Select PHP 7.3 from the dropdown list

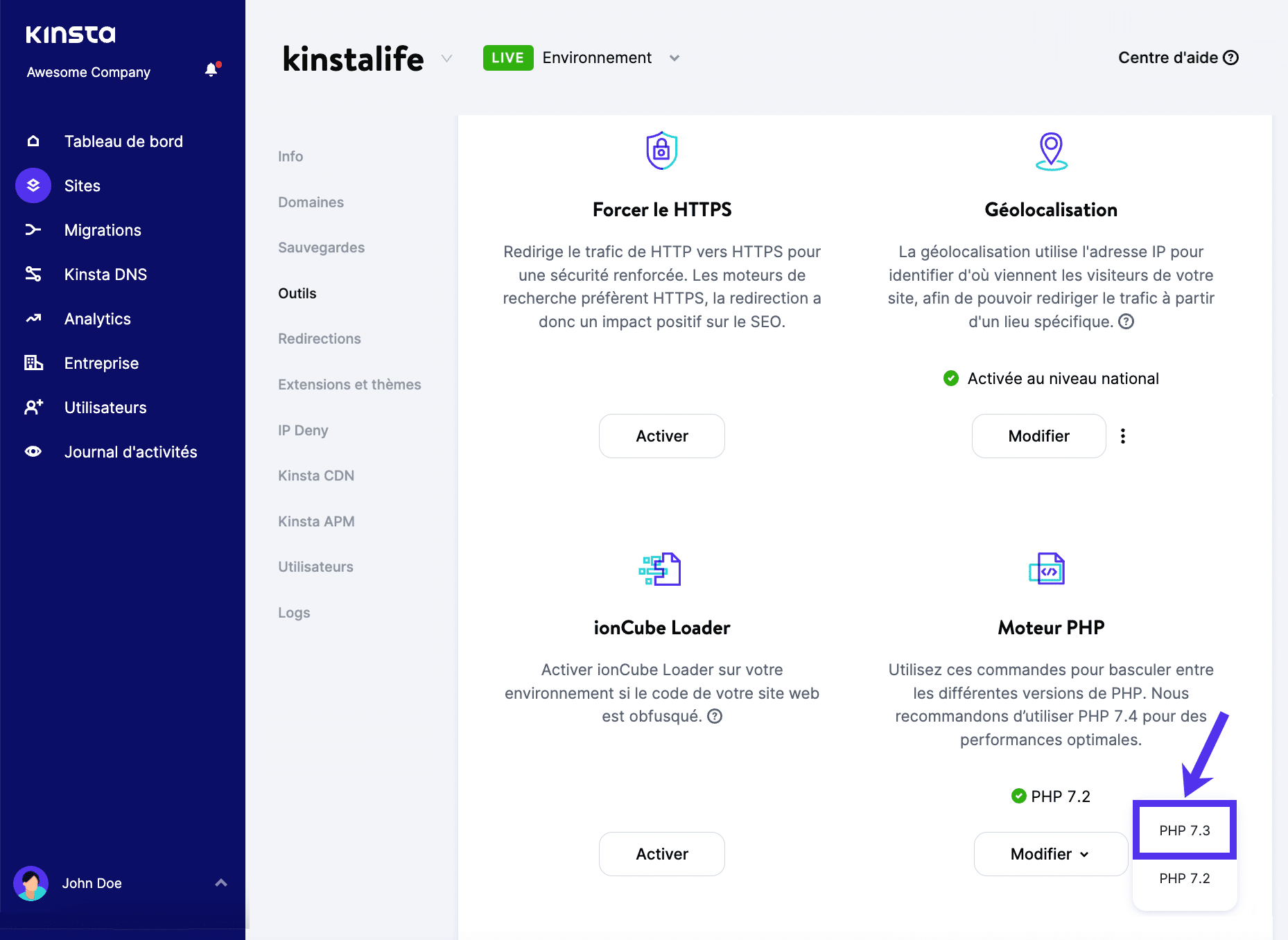pyautogui.click(x=1184, y=830)
